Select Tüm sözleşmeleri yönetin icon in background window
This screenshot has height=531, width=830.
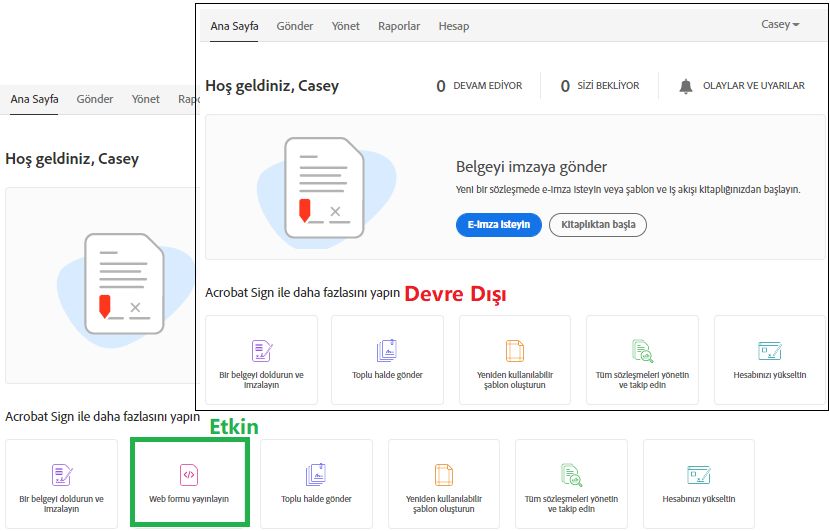coord(571,474)
